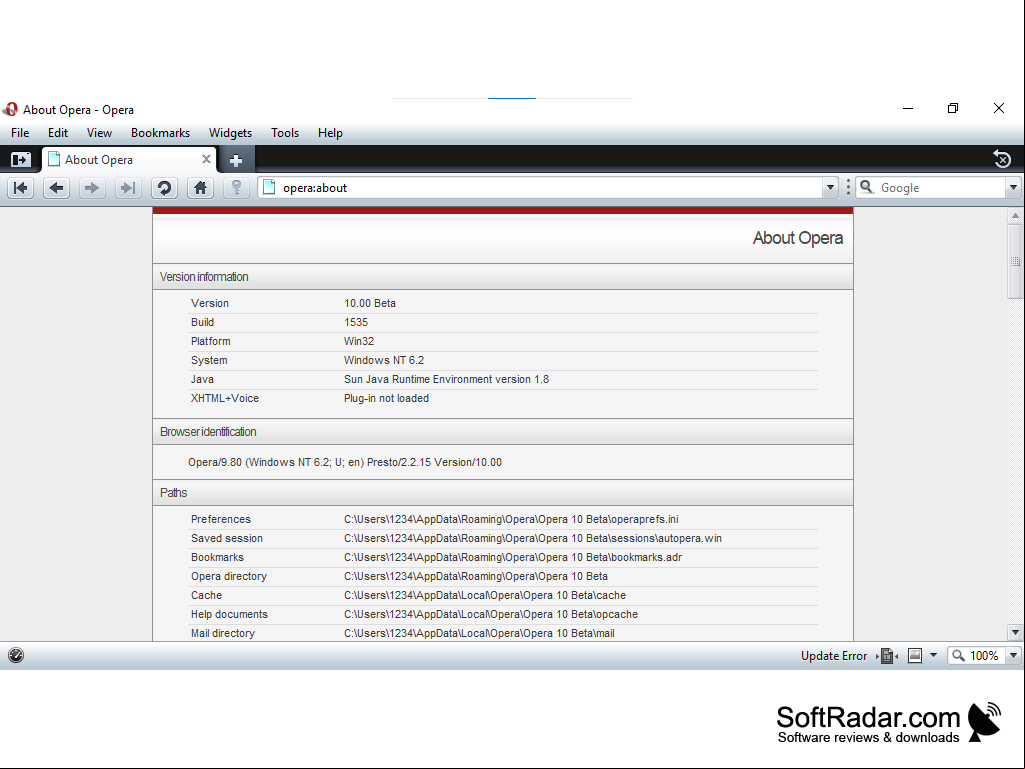Click the About Opera page title
Image resolution: width=1025 pixels, height=769 pixels.
coord(798,238)
